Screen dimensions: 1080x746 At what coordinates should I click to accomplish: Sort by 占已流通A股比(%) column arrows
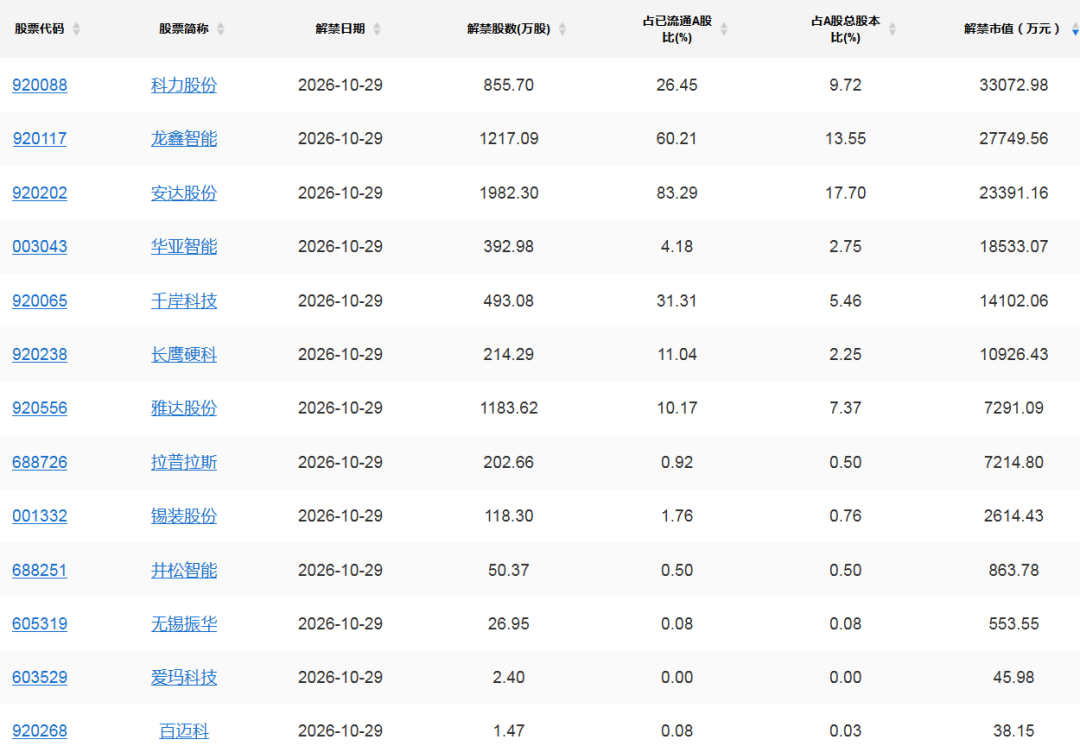(x=723, y=29)
